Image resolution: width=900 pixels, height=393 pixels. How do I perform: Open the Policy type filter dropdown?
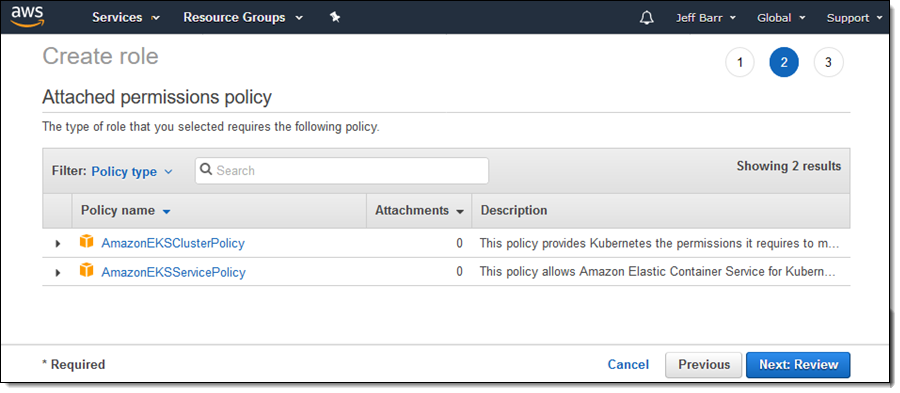[x=132, y=172]
